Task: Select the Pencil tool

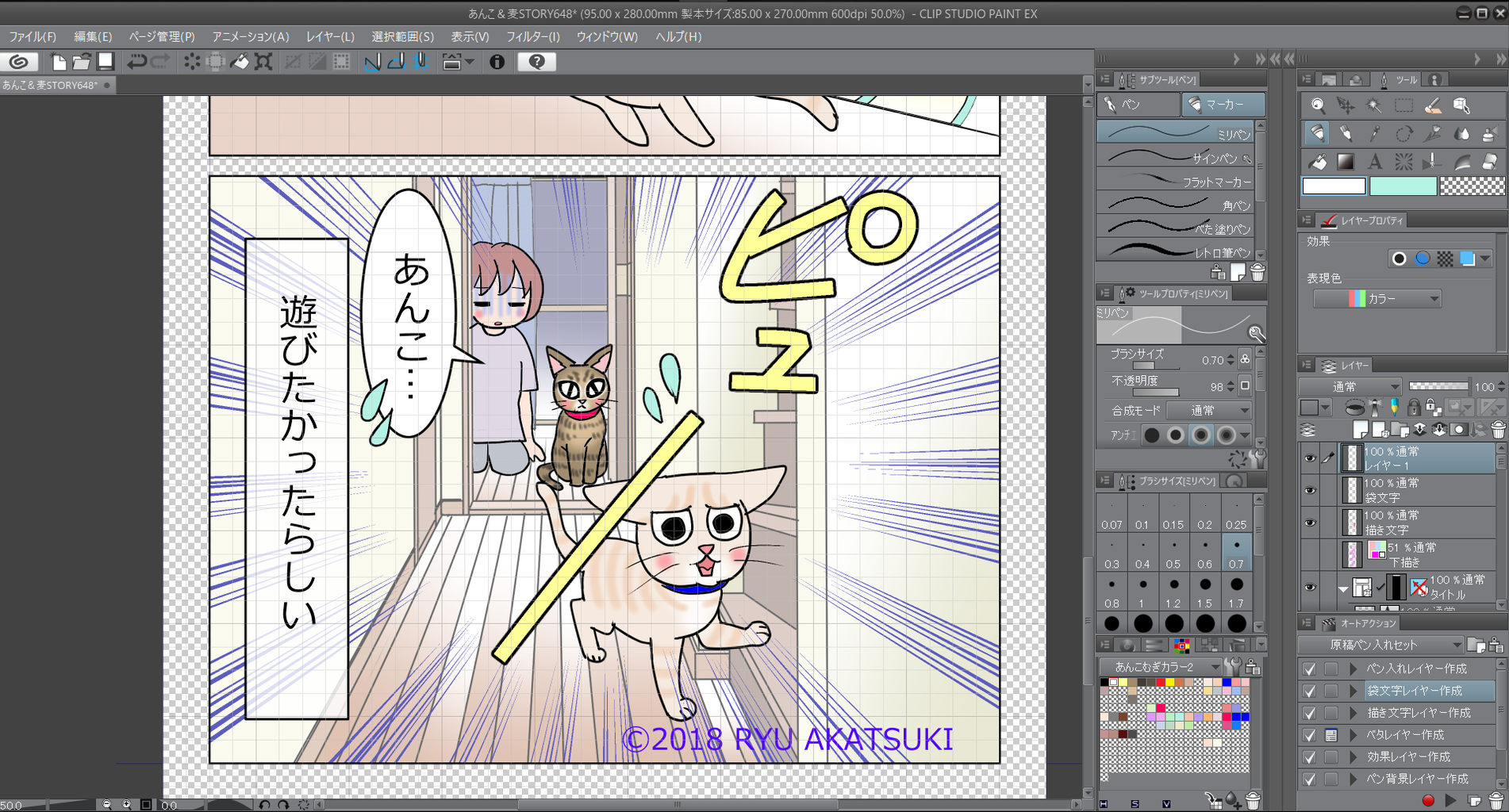Action: [1346, 133]
